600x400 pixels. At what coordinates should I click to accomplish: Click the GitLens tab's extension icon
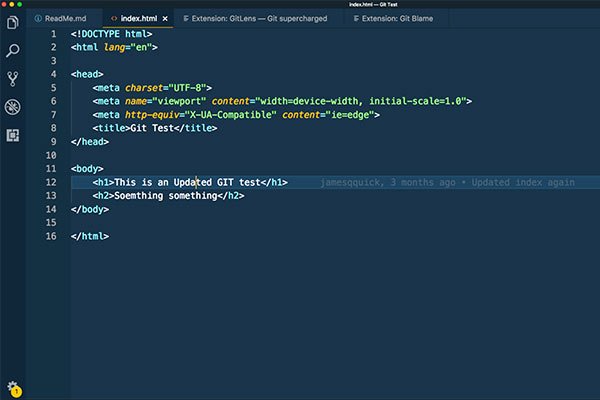(186, 18)
